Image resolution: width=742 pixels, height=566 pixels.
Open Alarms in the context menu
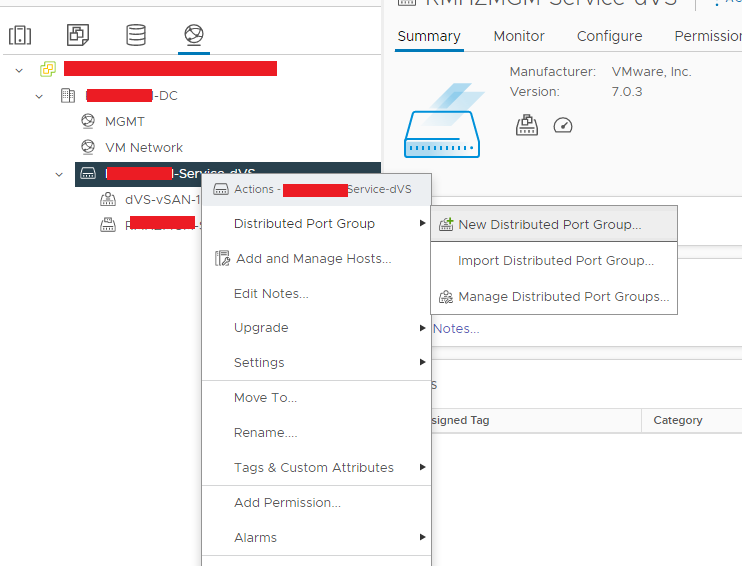point(316,538)
